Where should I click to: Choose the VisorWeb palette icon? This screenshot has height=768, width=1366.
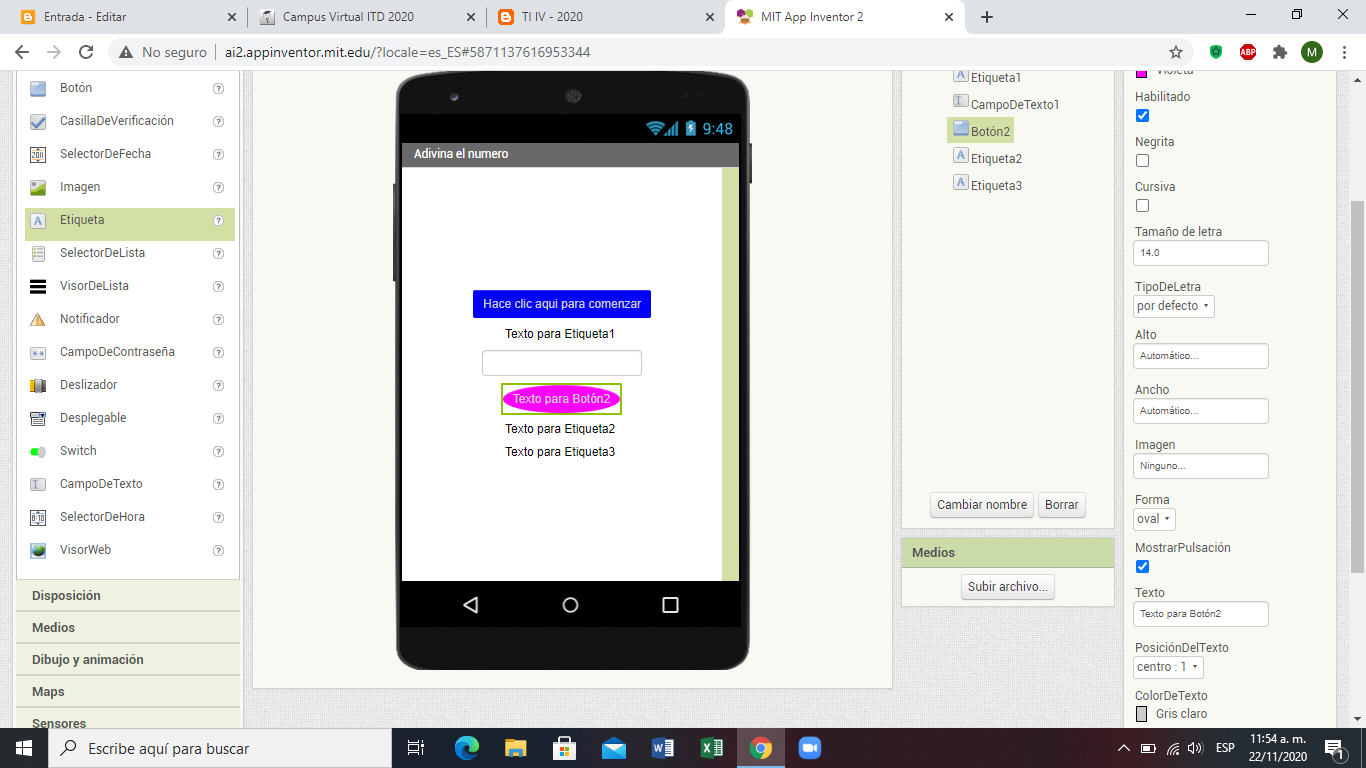(38, 550)
